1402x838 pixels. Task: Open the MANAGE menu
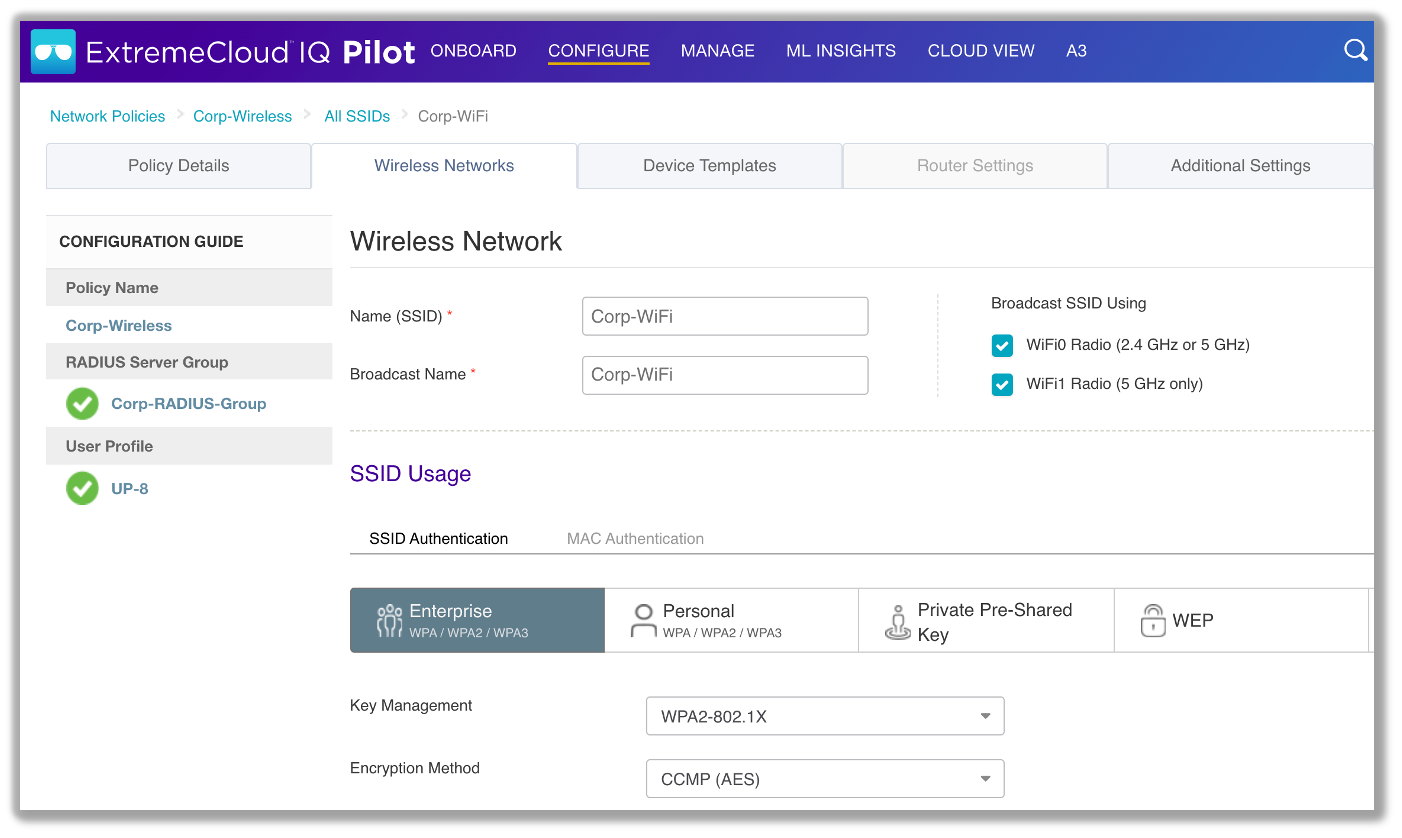pos(718,51)
